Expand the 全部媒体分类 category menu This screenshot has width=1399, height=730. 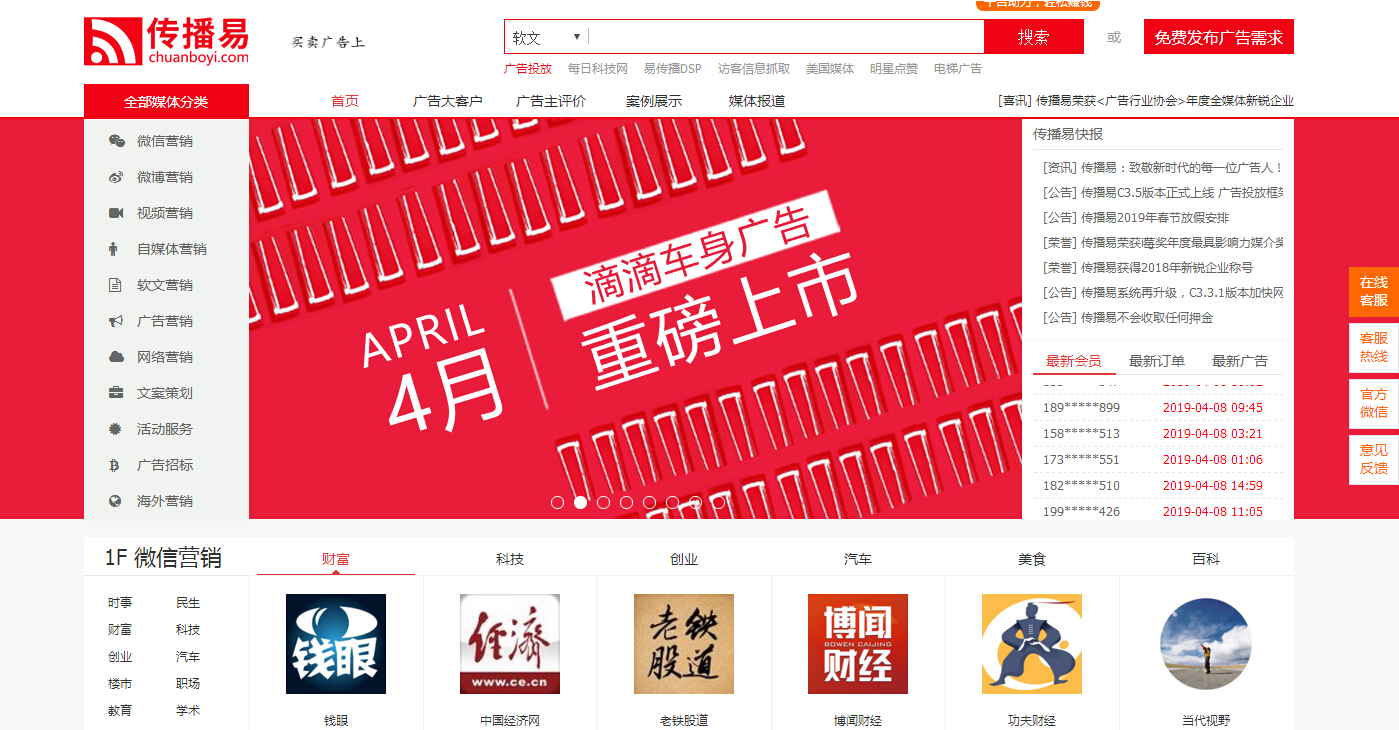point(166,101)
